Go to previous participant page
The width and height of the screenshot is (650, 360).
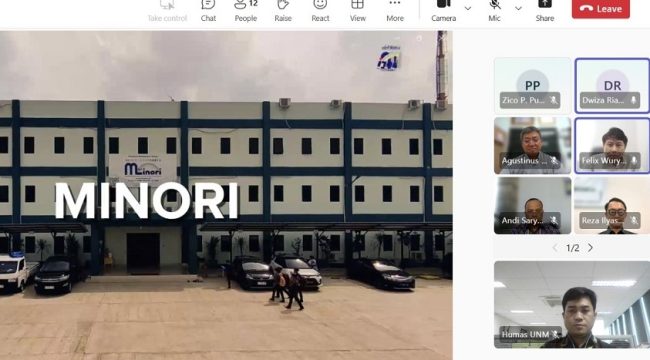click(555, 248)
